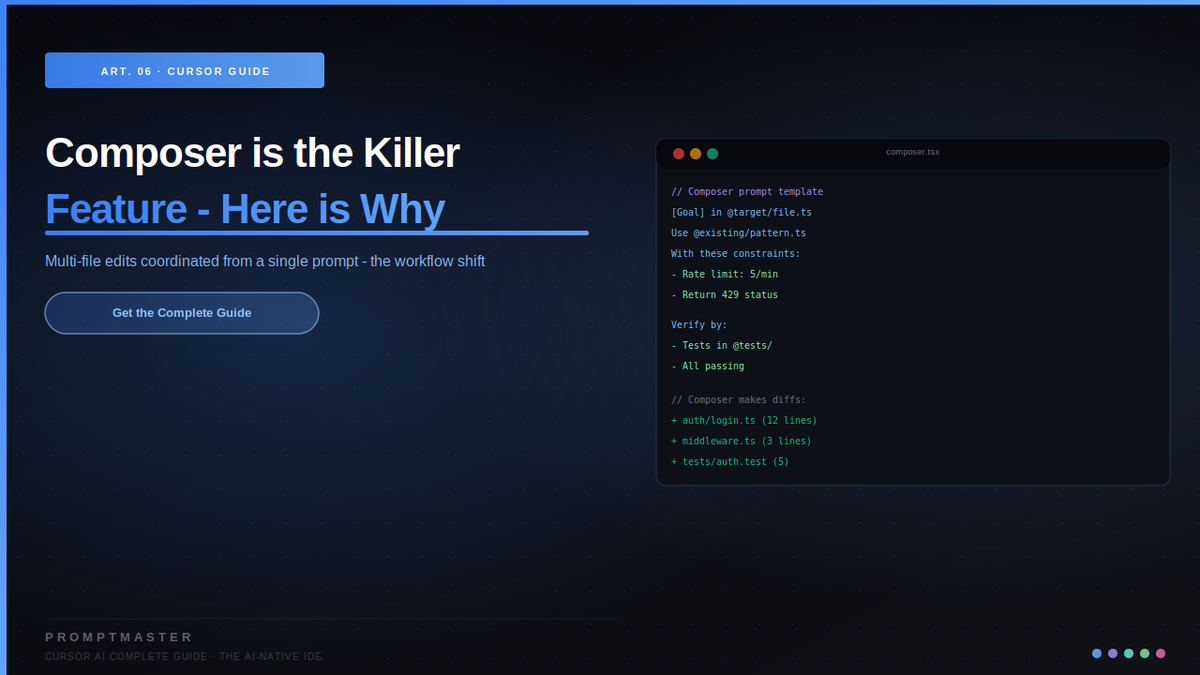Click the '- Rate limit: 5/min' line
The width and height of the screenshot is (1200, 675).
coord(724,274)
